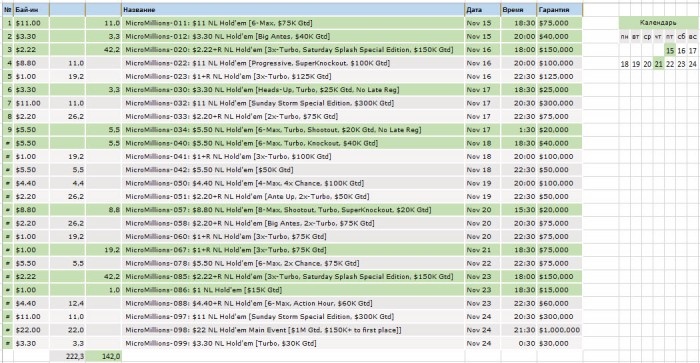Click the $25,000 guarantee cell
The width and height of the screenshot is (700, 363).
click(560, 90)
